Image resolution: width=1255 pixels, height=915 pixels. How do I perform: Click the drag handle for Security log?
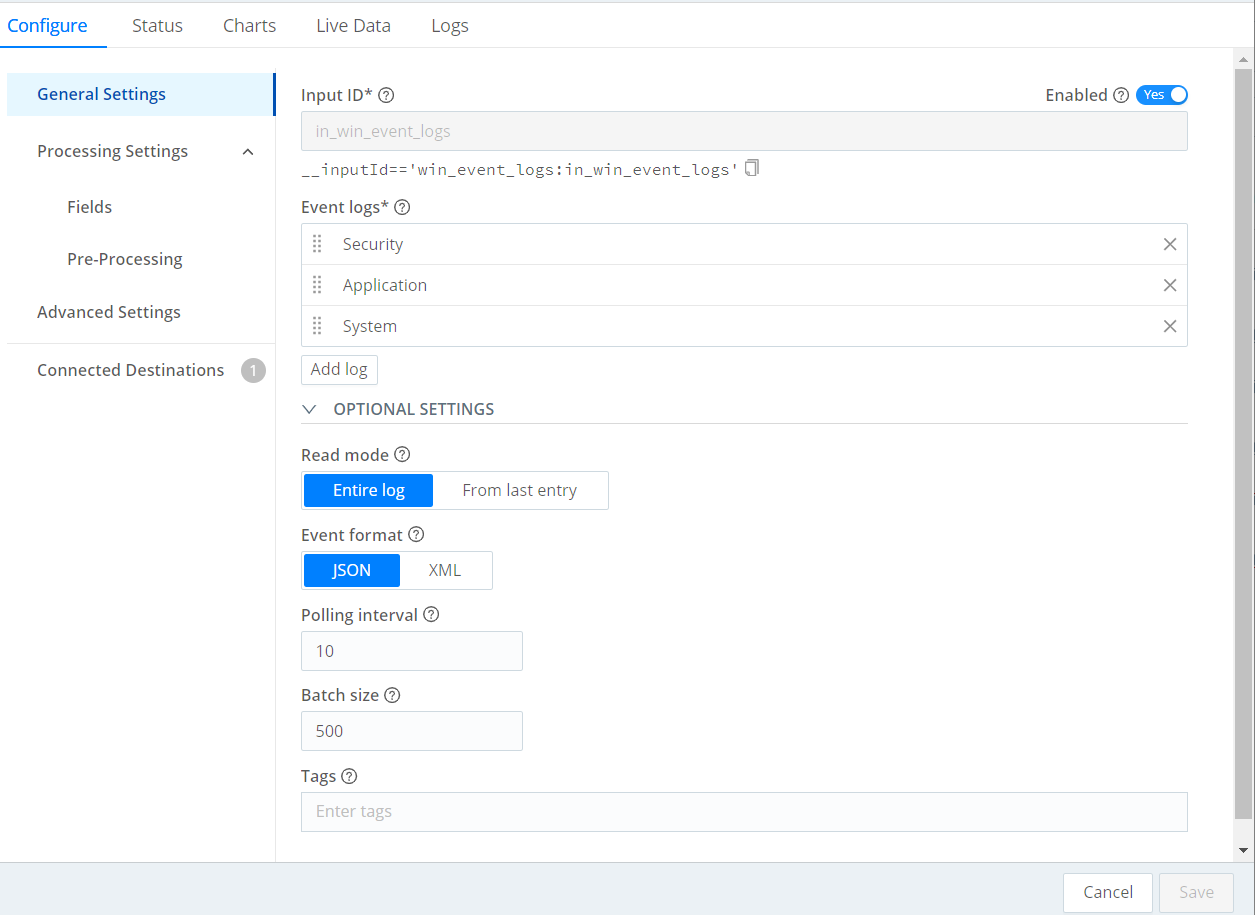317,244
